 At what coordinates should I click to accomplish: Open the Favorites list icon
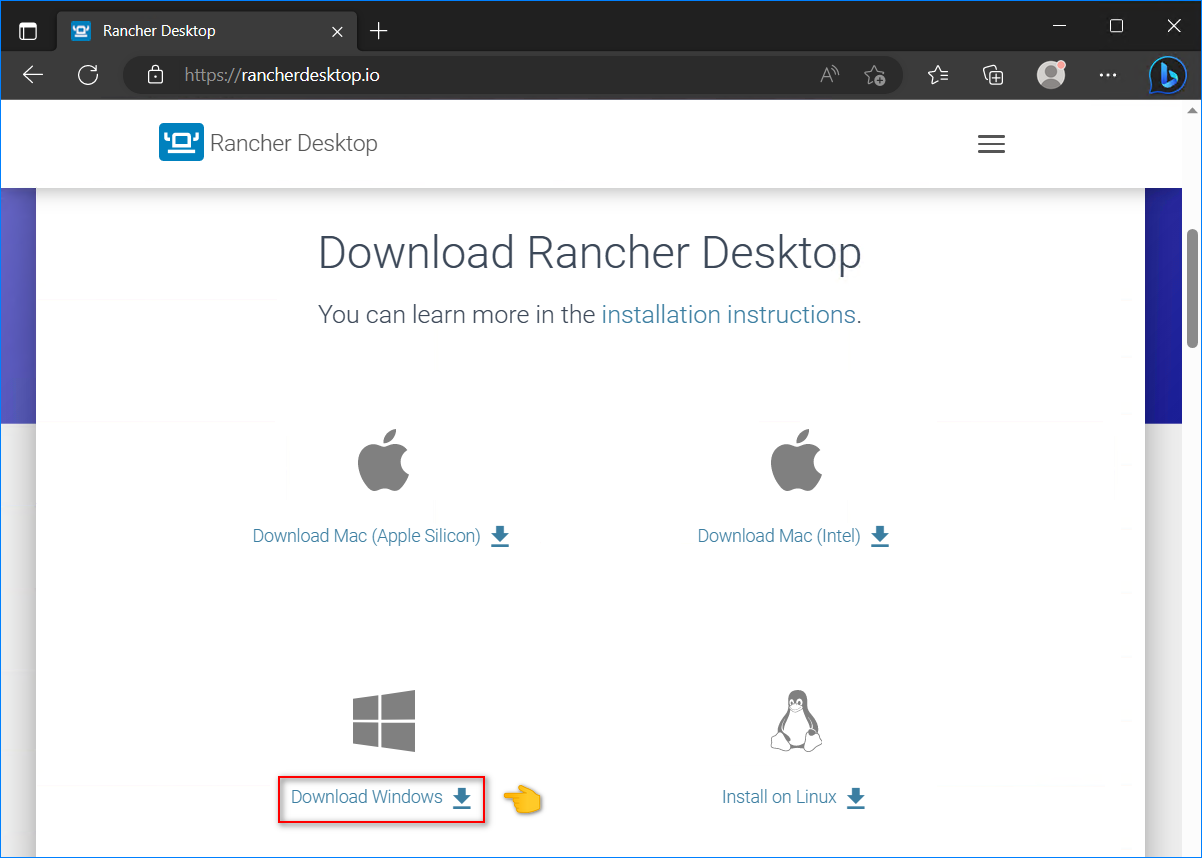[938, 75]
